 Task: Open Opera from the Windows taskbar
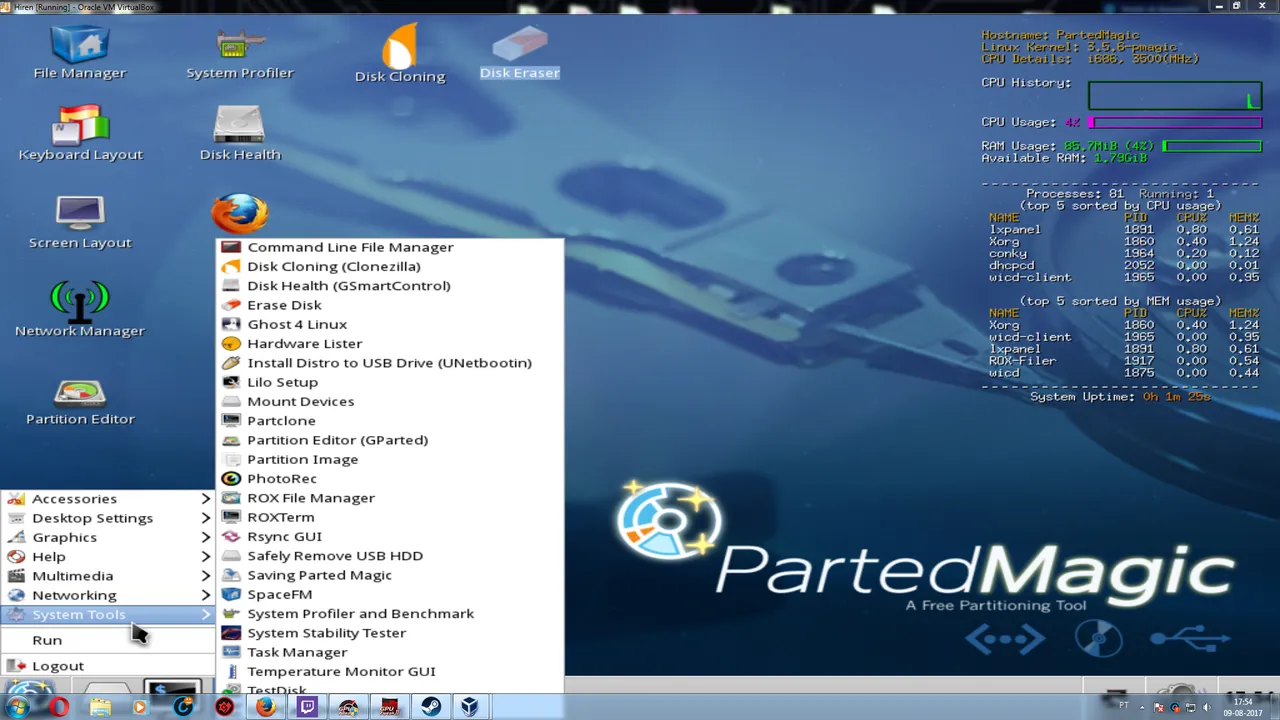pyautogui.click(x=59, y=707)
